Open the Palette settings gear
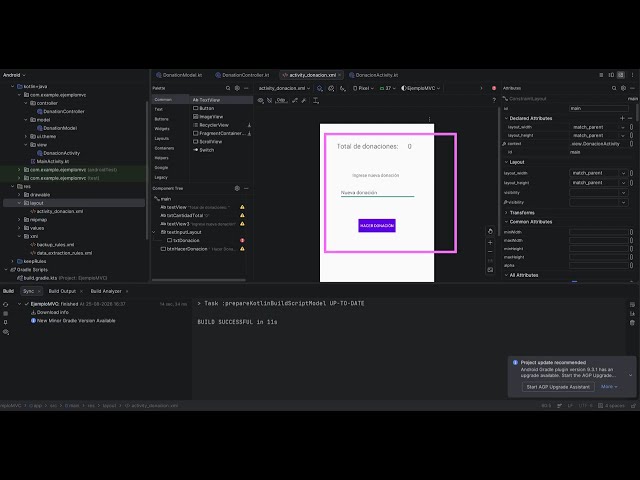Image resolution: width=640 pixels, height=480 pixels. [237, 88]
